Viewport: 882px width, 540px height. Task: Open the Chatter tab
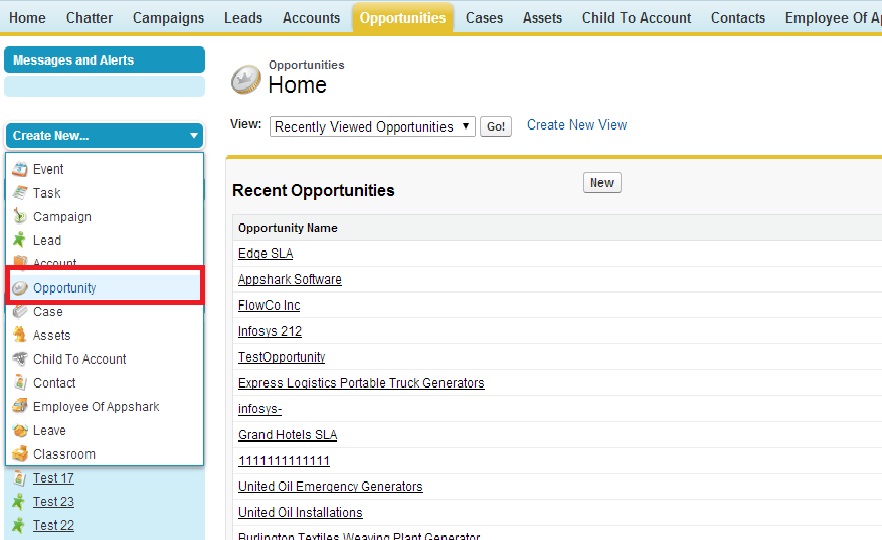[89, 18]
